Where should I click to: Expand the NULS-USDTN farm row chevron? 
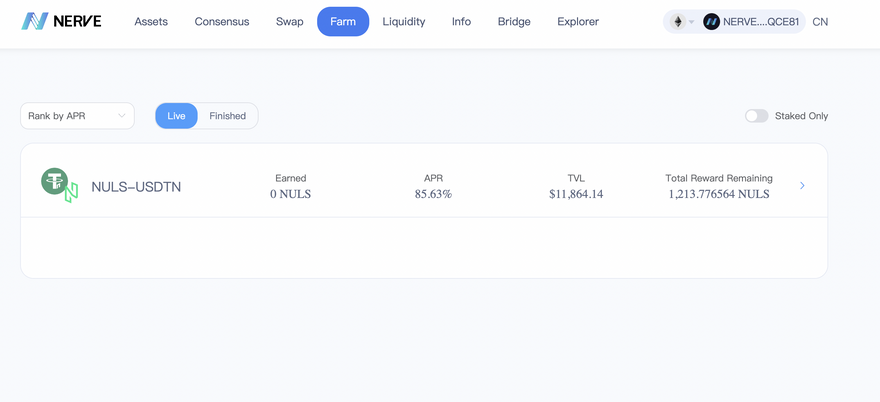coord(802,186)
